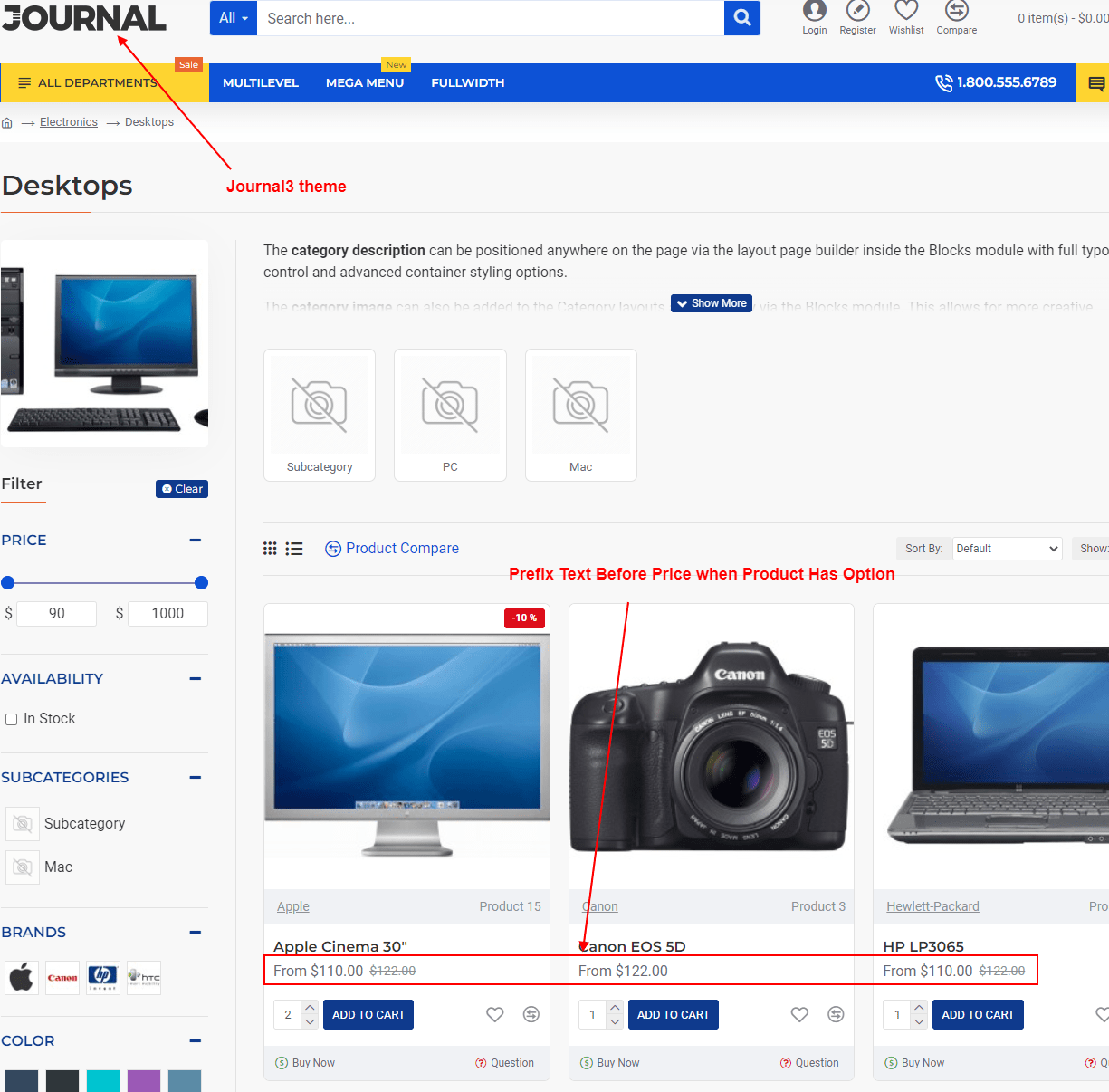This screenshot has height=1092, width=1109.
Task: Add Apple Cinema 30" to wishlist
Action: coord(495,1015)
